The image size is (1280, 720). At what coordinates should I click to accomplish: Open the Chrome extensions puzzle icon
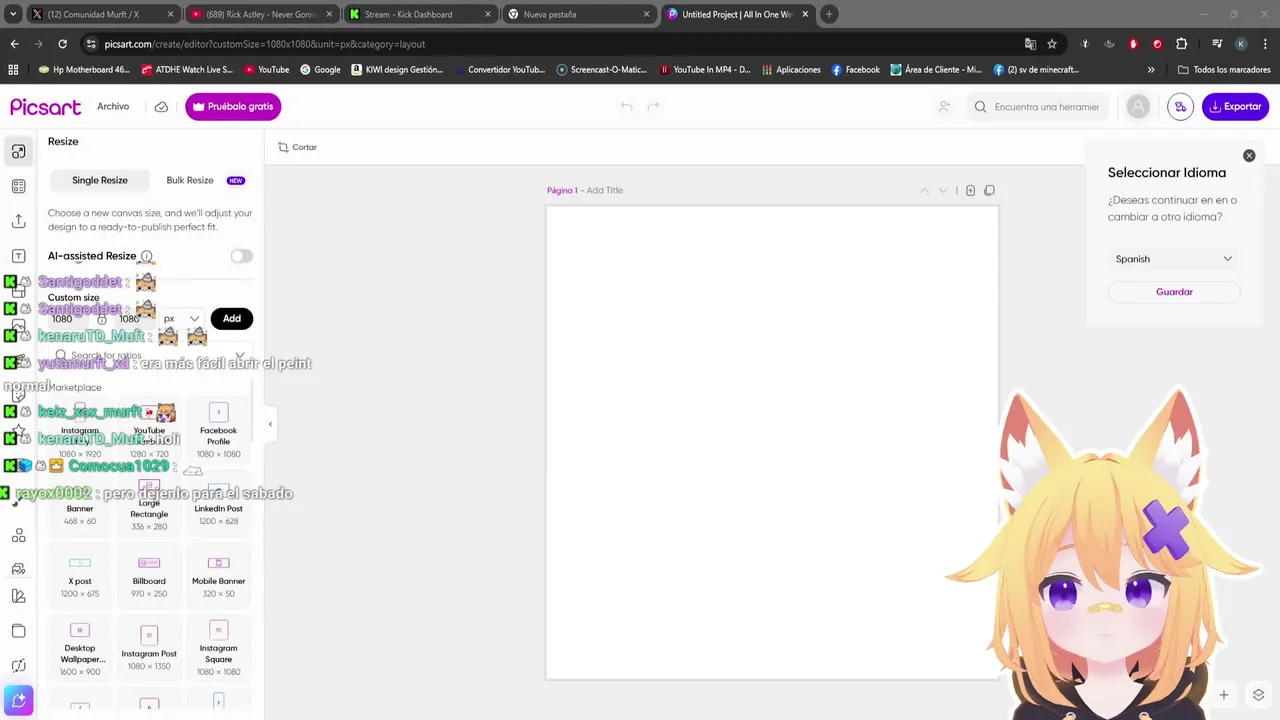click(x=1181, y=44)
